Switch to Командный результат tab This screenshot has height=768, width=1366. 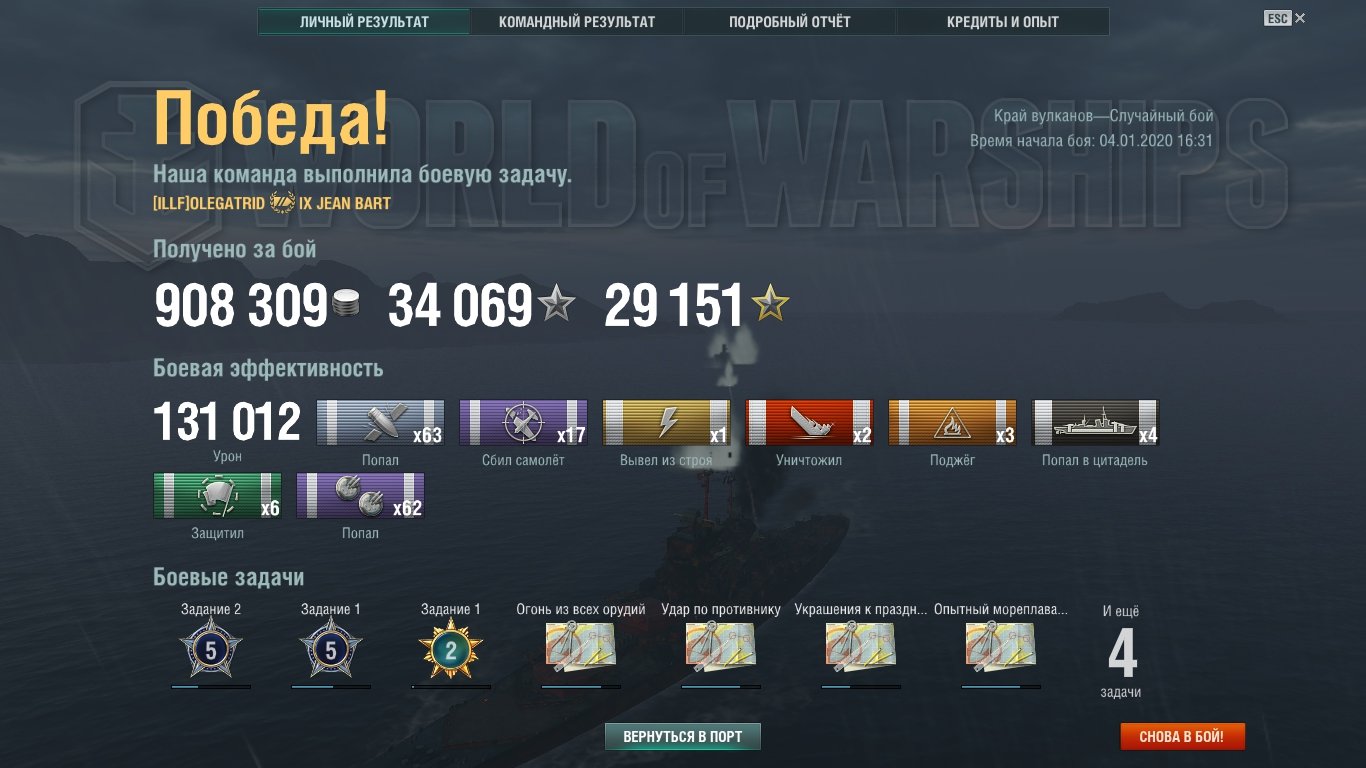pyautogui.click(x=577, y=21)
